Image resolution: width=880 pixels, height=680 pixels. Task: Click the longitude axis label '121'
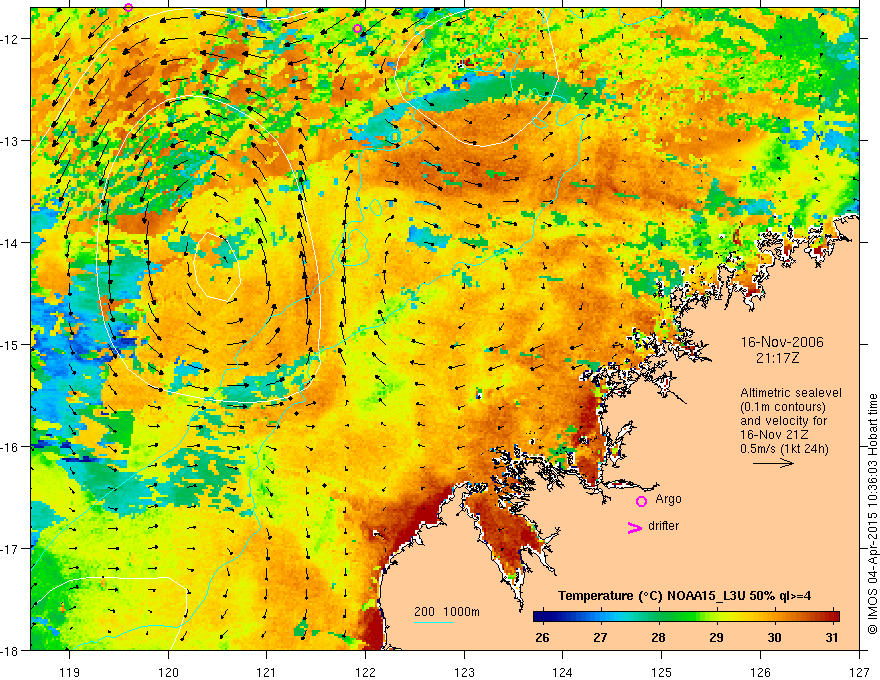267,672
